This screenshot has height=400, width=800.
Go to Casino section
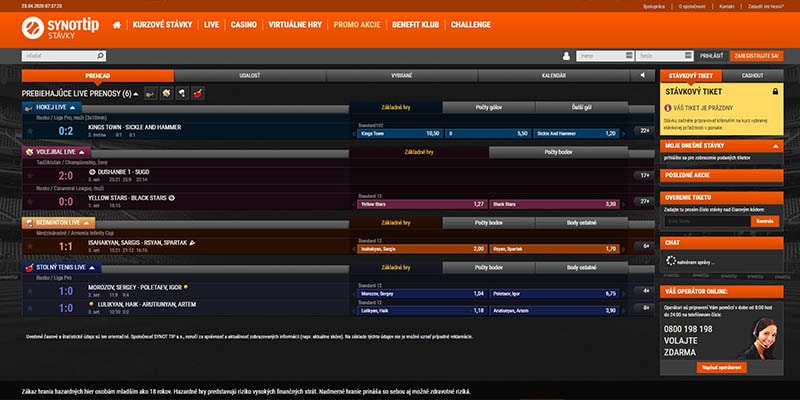[x=243, y=24]
